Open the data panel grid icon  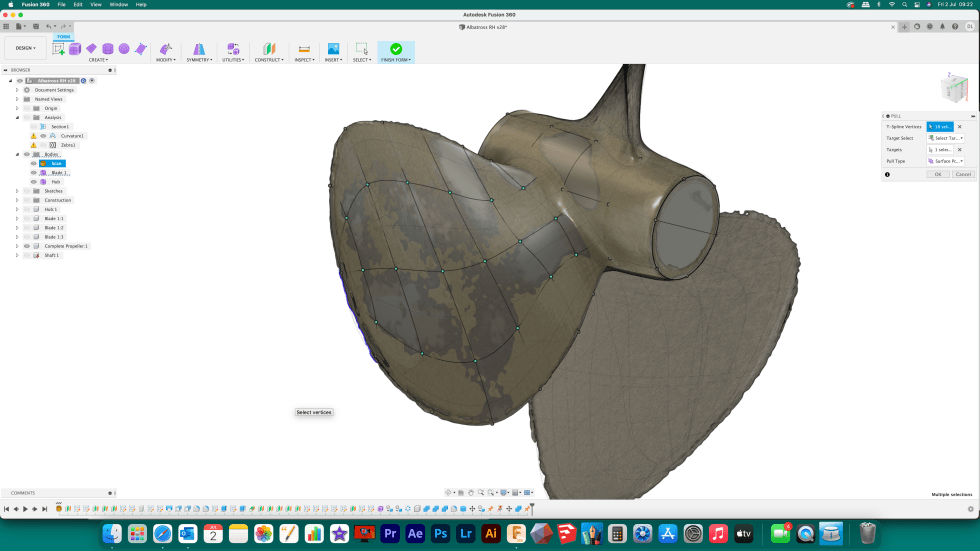coord(6,26)
